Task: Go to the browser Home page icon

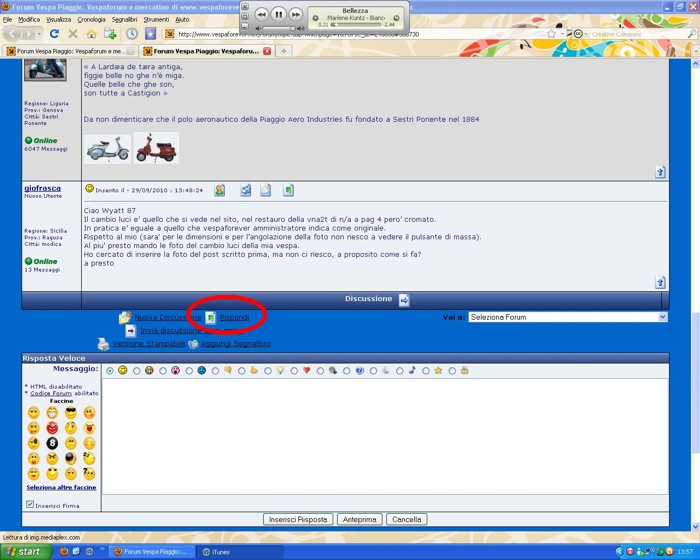Action: [x=91, y=33]
